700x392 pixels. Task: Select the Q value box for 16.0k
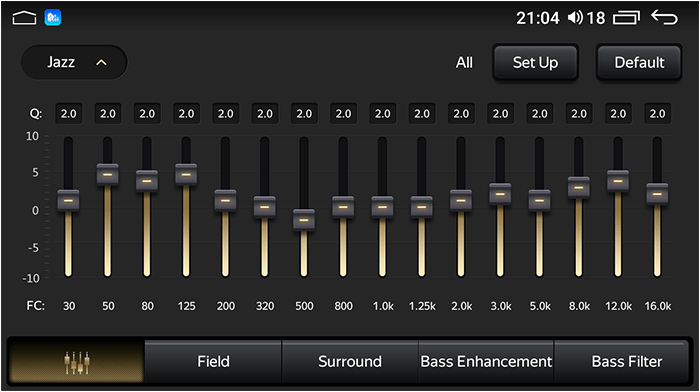658,114
